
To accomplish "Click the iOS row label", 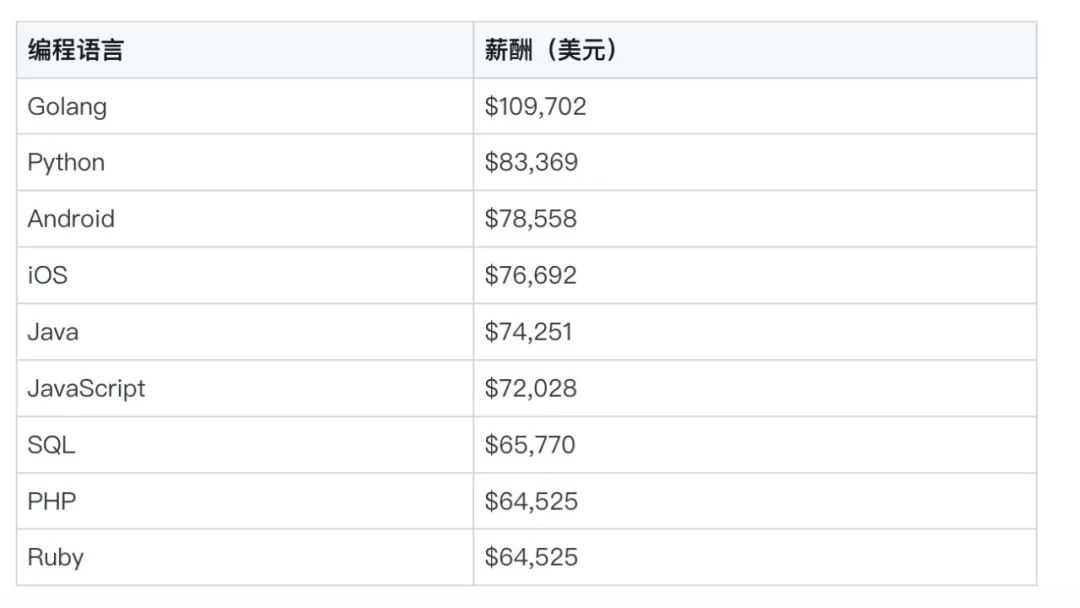I will point(48,275).
